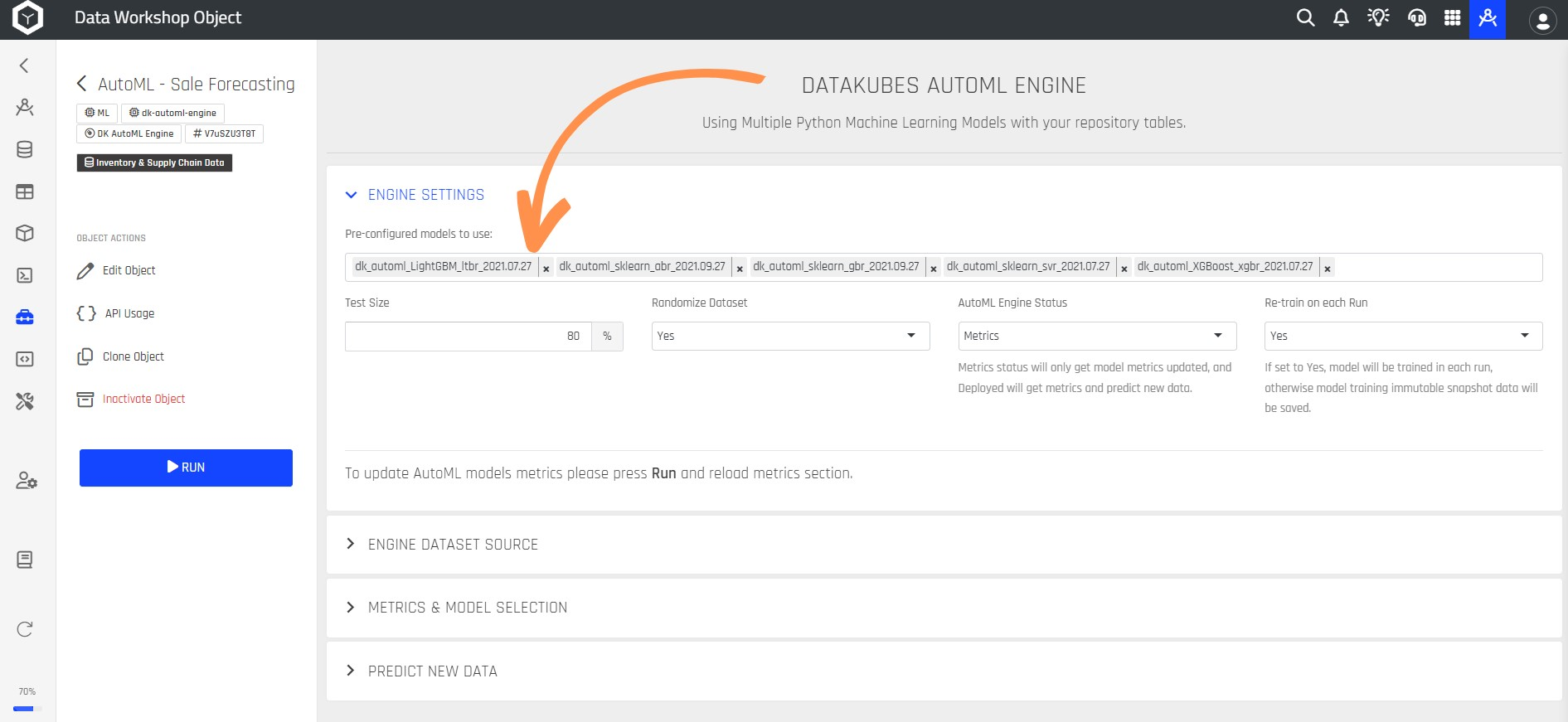Open the code brackets sidebar icon
Viewport: 1568px width, 722px height.
pyautogui.click(x=25, y=359)
